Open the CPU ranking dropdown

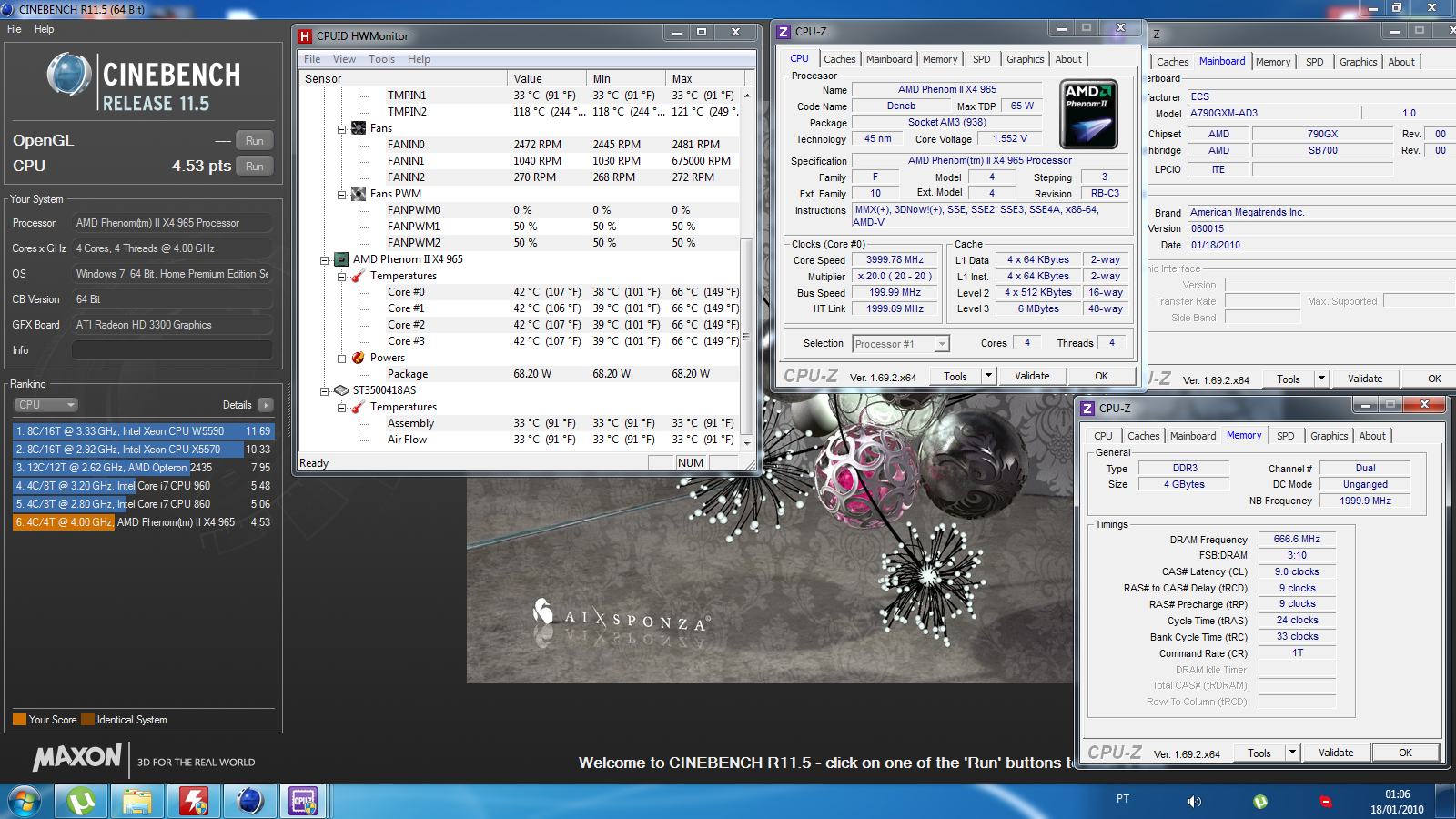pos(45,405)
